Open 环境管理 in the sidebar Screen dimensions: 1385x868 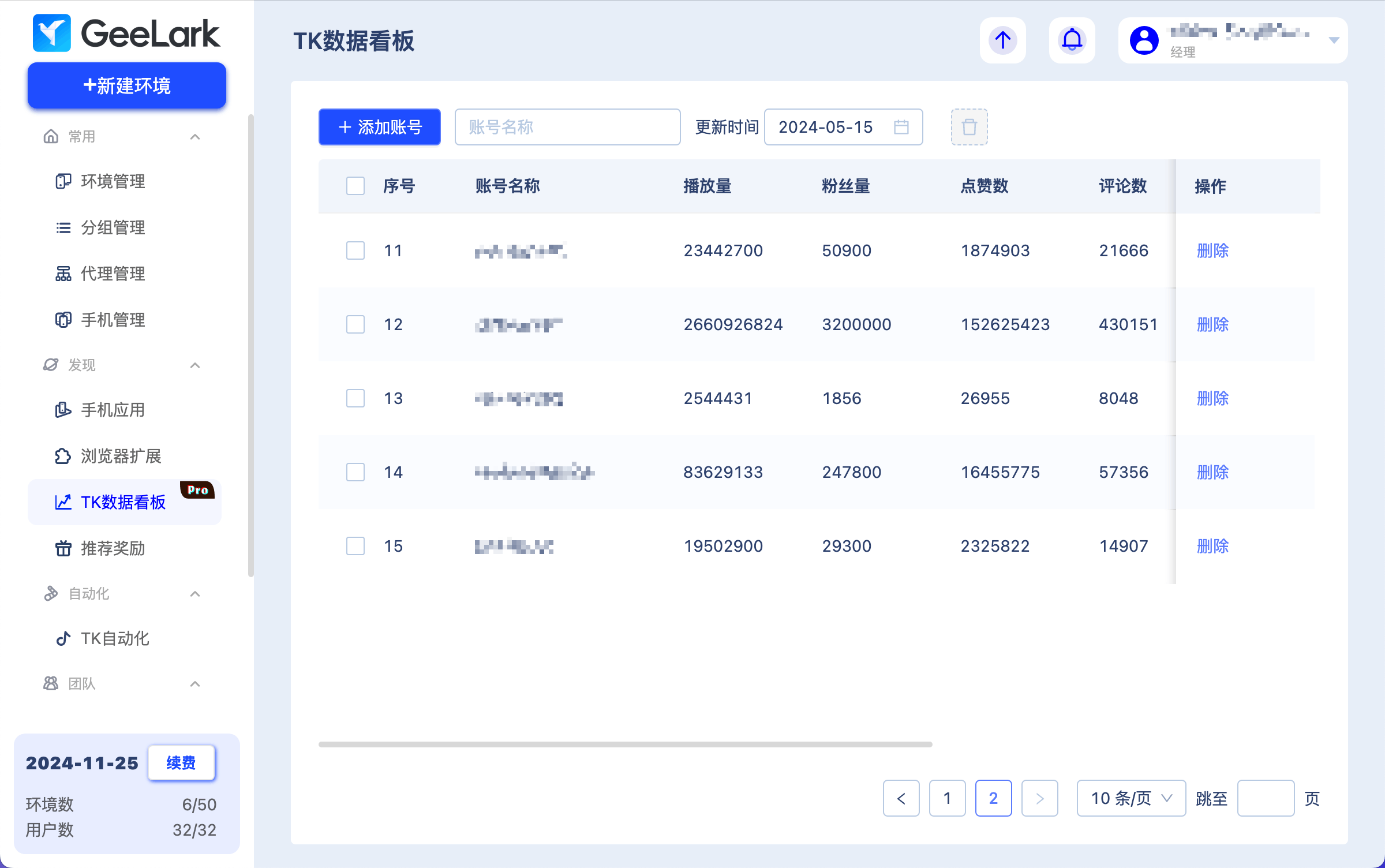click(x=113, y=181)
